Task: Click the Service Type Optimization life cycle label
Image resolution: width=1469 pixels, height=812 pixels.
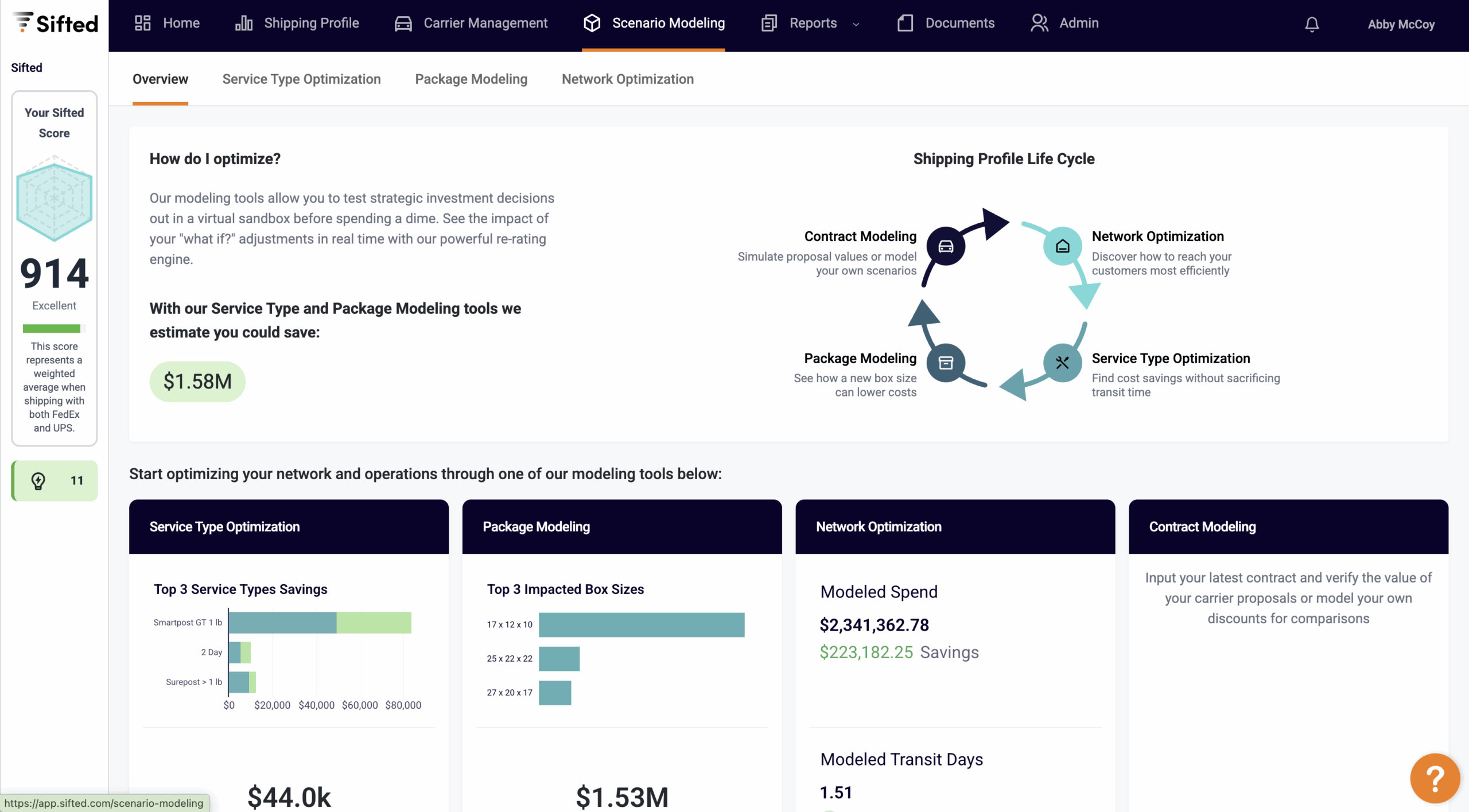Action: (x=1171, y=358)
